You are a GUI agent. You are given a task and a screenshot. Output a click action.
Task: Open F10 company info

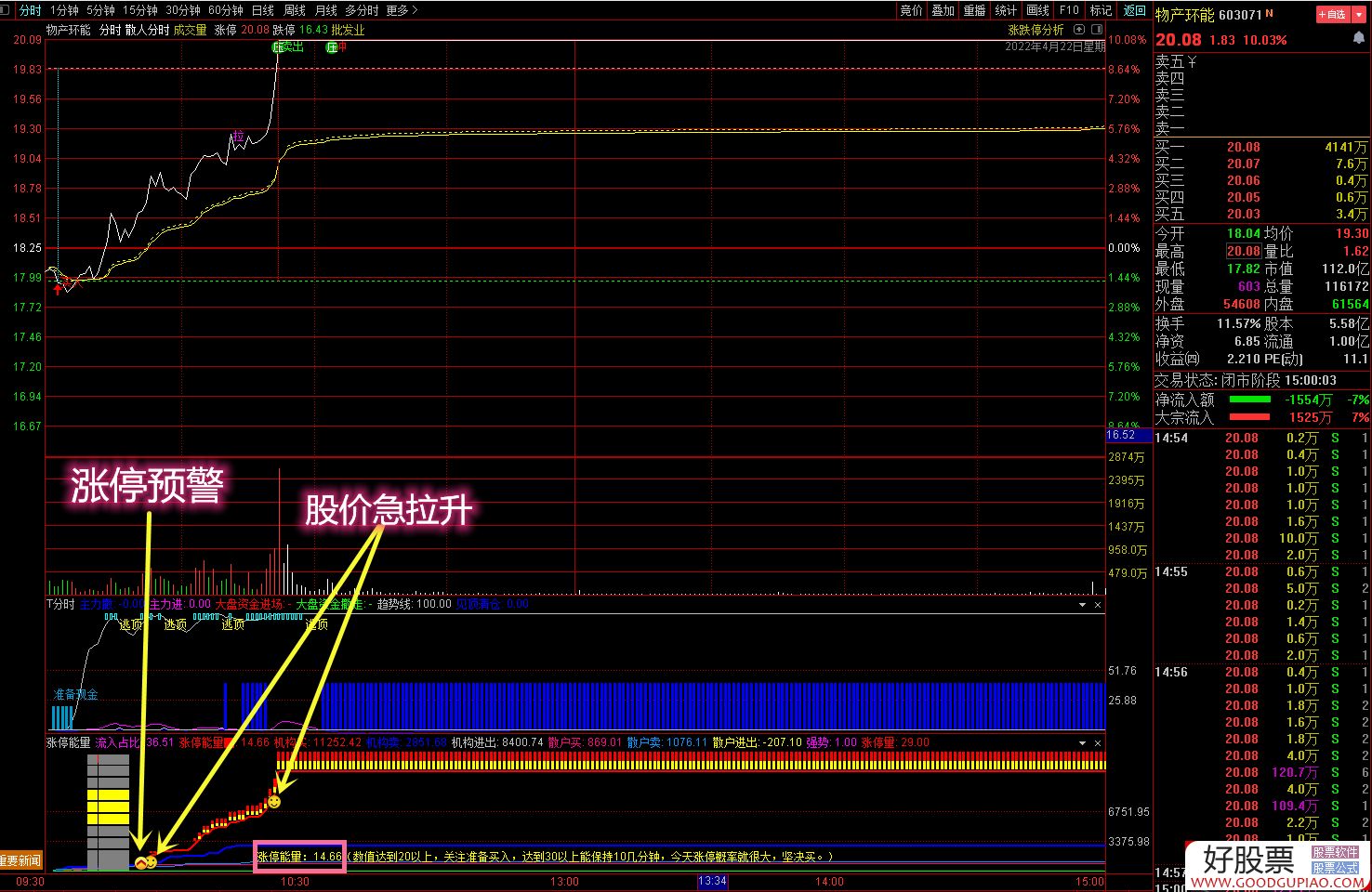1069,10
